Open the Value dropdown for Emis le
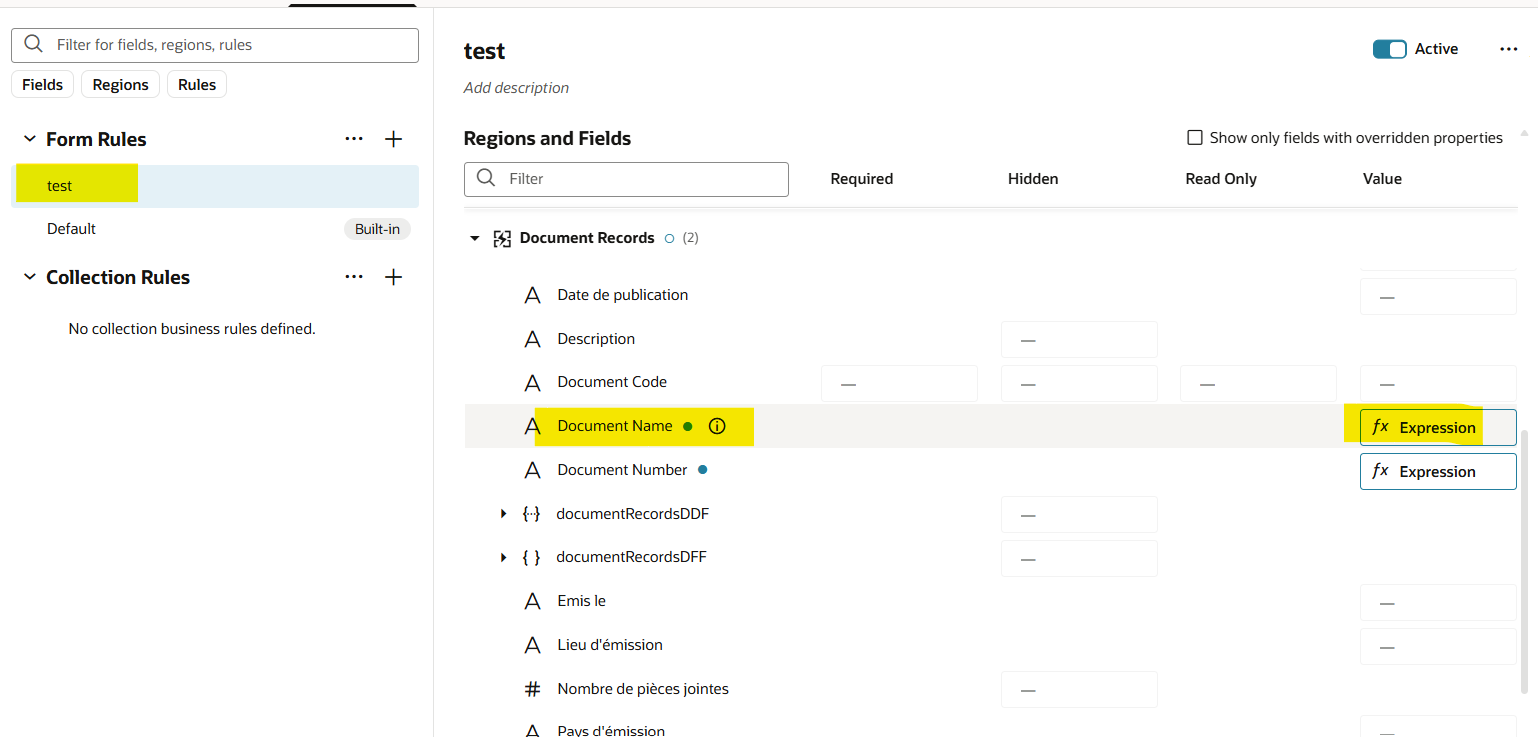This screenshot has height=737, width=1538. 1438,603
